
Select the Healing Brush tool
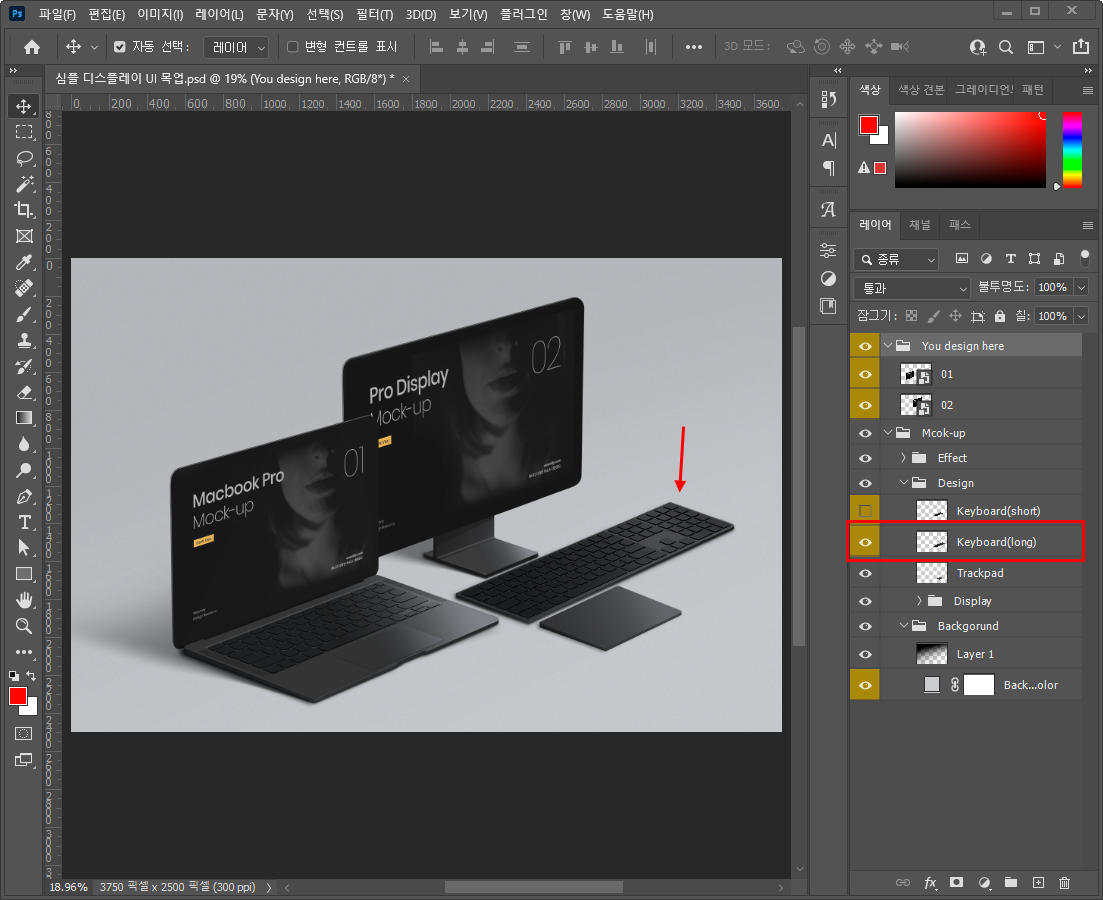[24, 288]
